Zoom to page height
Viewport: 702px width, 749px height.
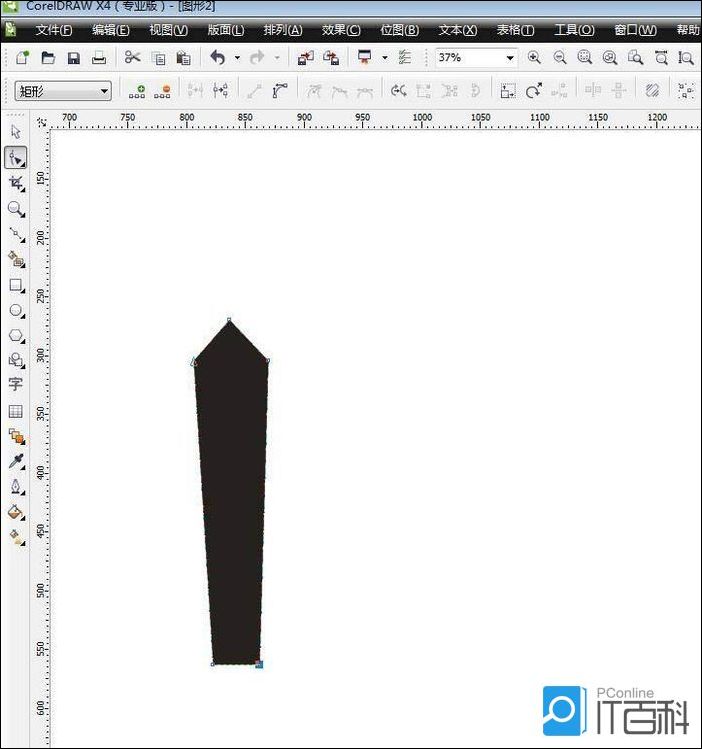[686, 58]
